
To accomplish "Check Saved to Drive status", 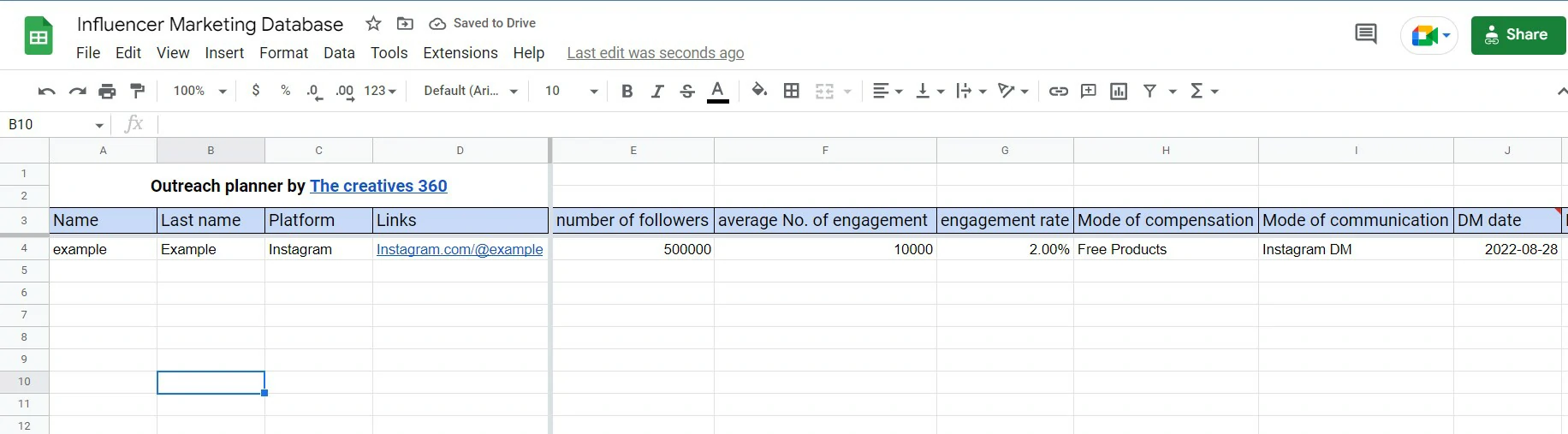I will [x=482, y=23].
